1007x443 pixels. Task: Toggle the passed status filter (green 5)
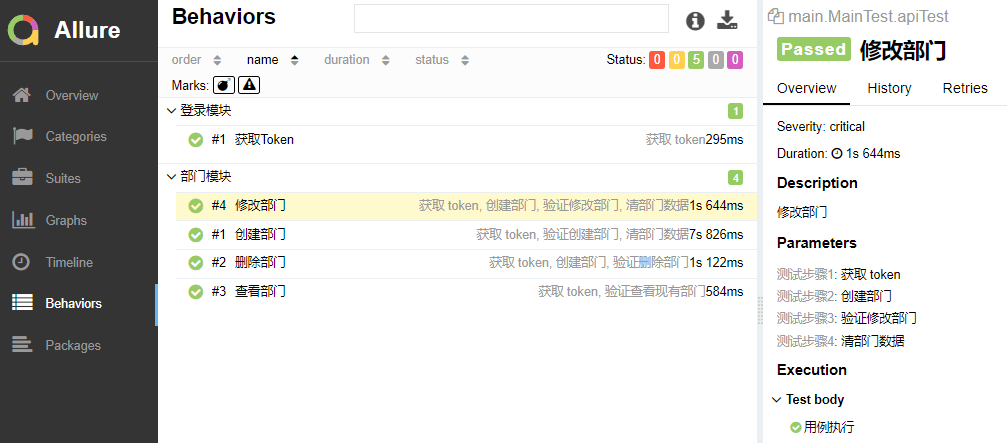pyautogui.click(x=696, y=60)
